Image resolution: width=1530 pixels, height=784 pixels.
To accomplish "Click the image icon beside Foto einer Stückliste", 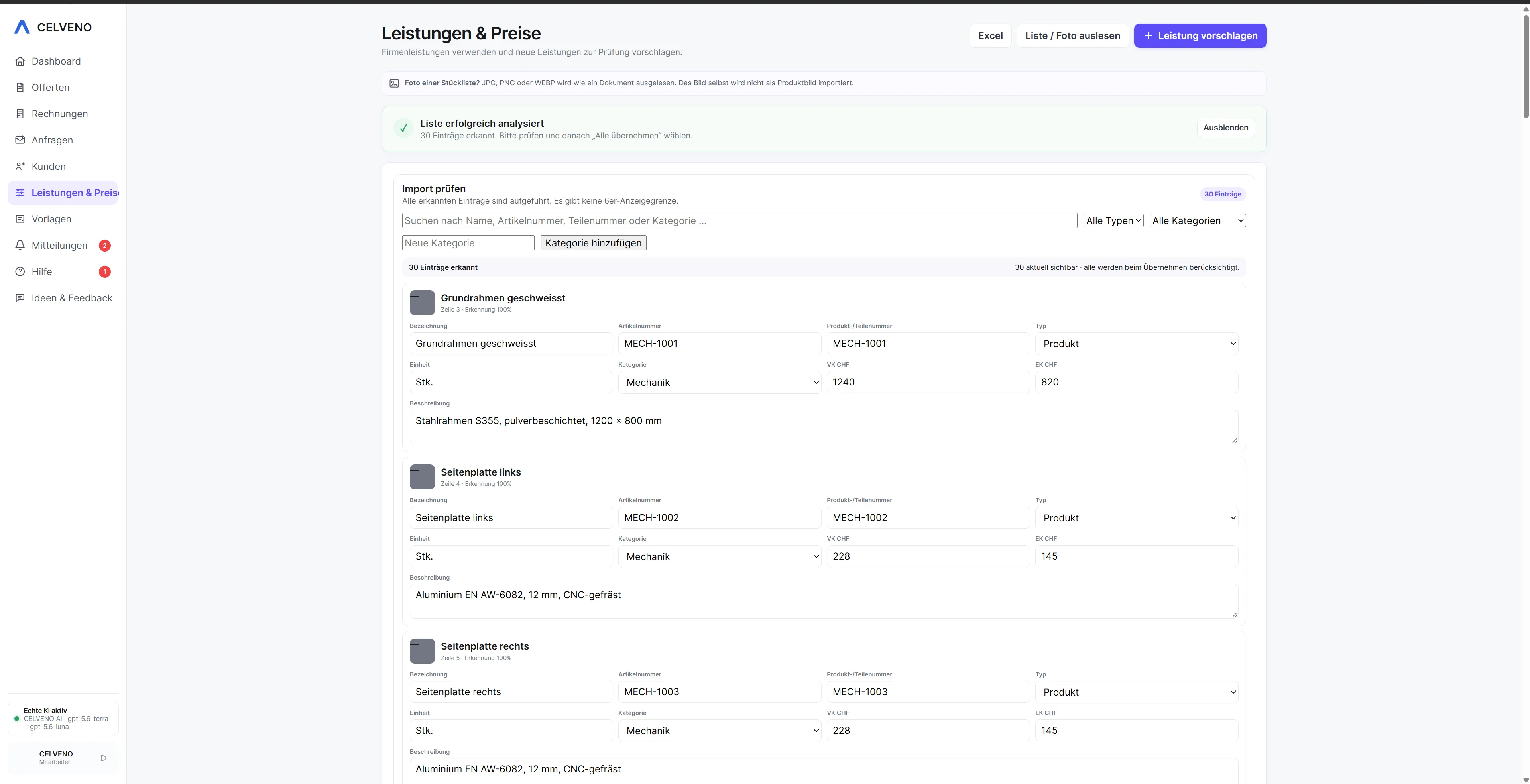I will [x=394, y=83].
